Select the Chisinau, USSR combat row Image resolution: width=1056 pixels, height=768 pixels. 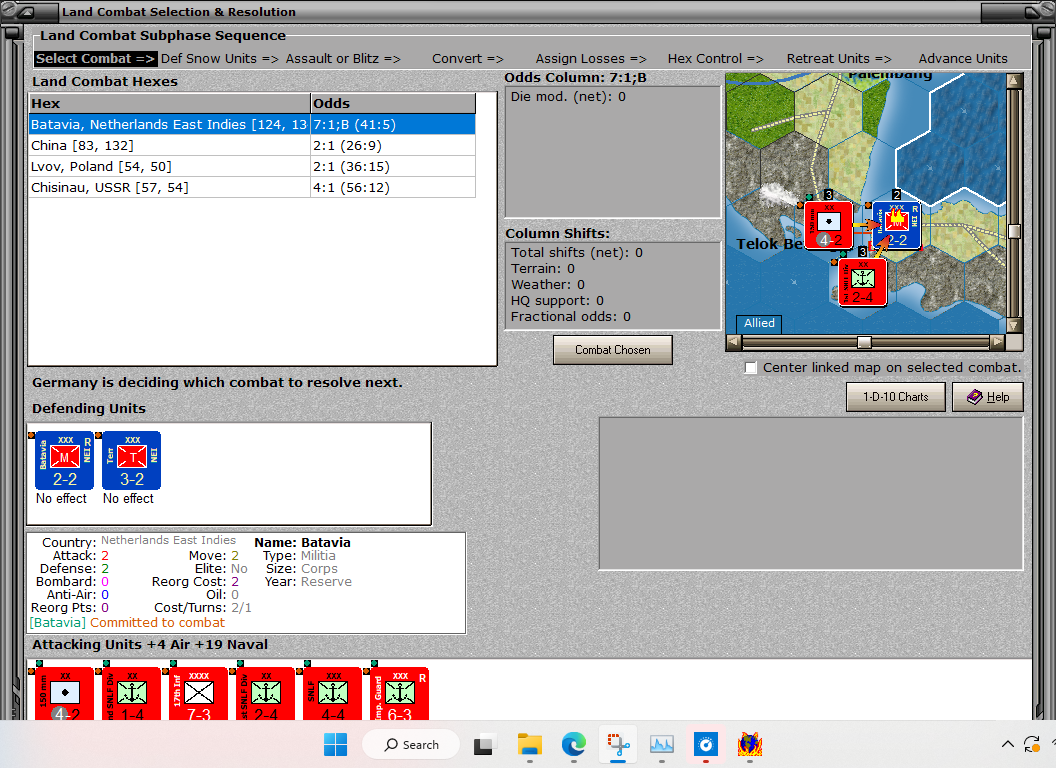[x=252, y=187]
